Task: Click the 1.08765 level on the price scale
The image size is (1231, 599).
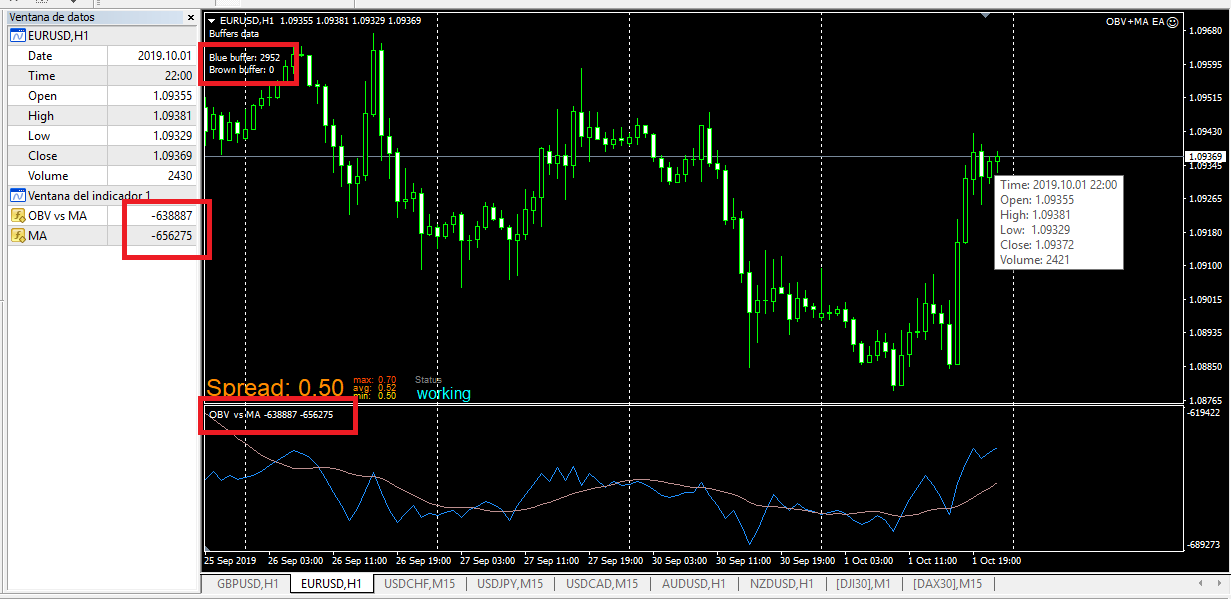Action: click(1204, 400)
